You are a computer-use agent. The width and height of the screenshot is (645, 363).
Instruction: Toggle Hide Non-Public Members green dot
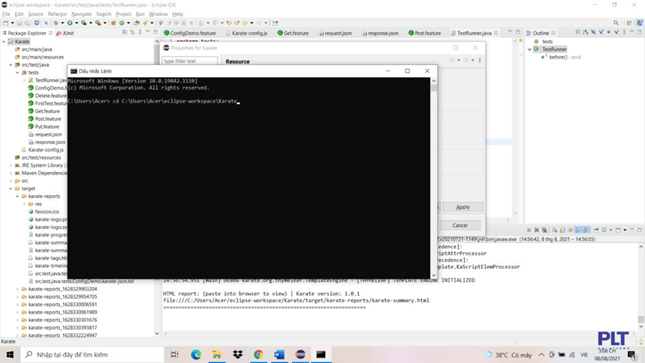pyautogui.click(x=609, y=33)
